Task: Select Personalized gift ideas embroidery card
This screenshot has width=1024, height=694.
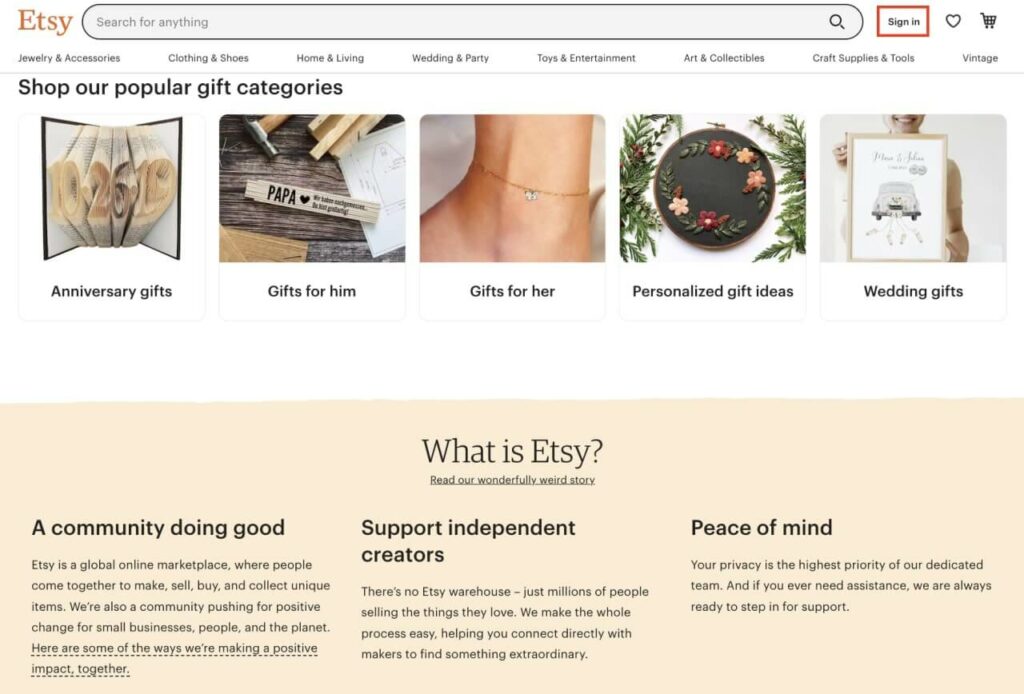Action: (x=712, y=217)
